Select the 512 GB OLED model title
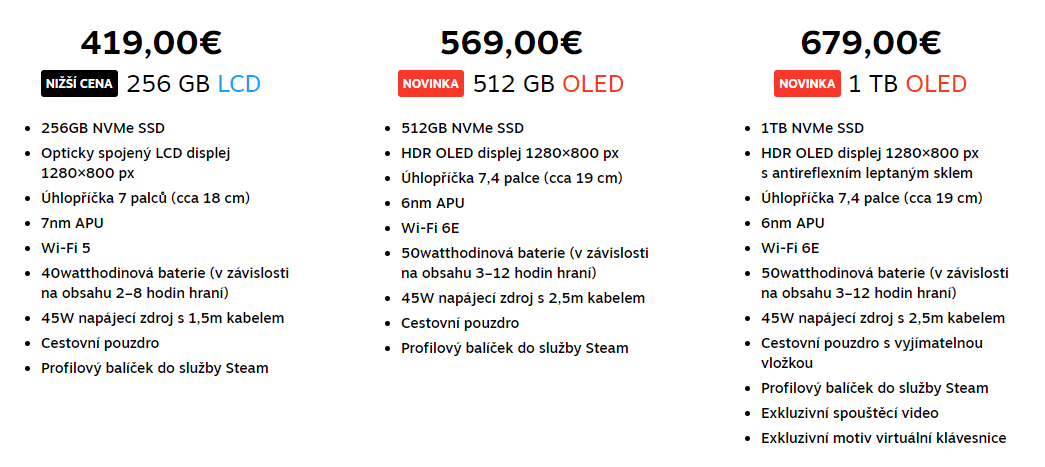This screenshot has width=1045, height=467. 548,84
